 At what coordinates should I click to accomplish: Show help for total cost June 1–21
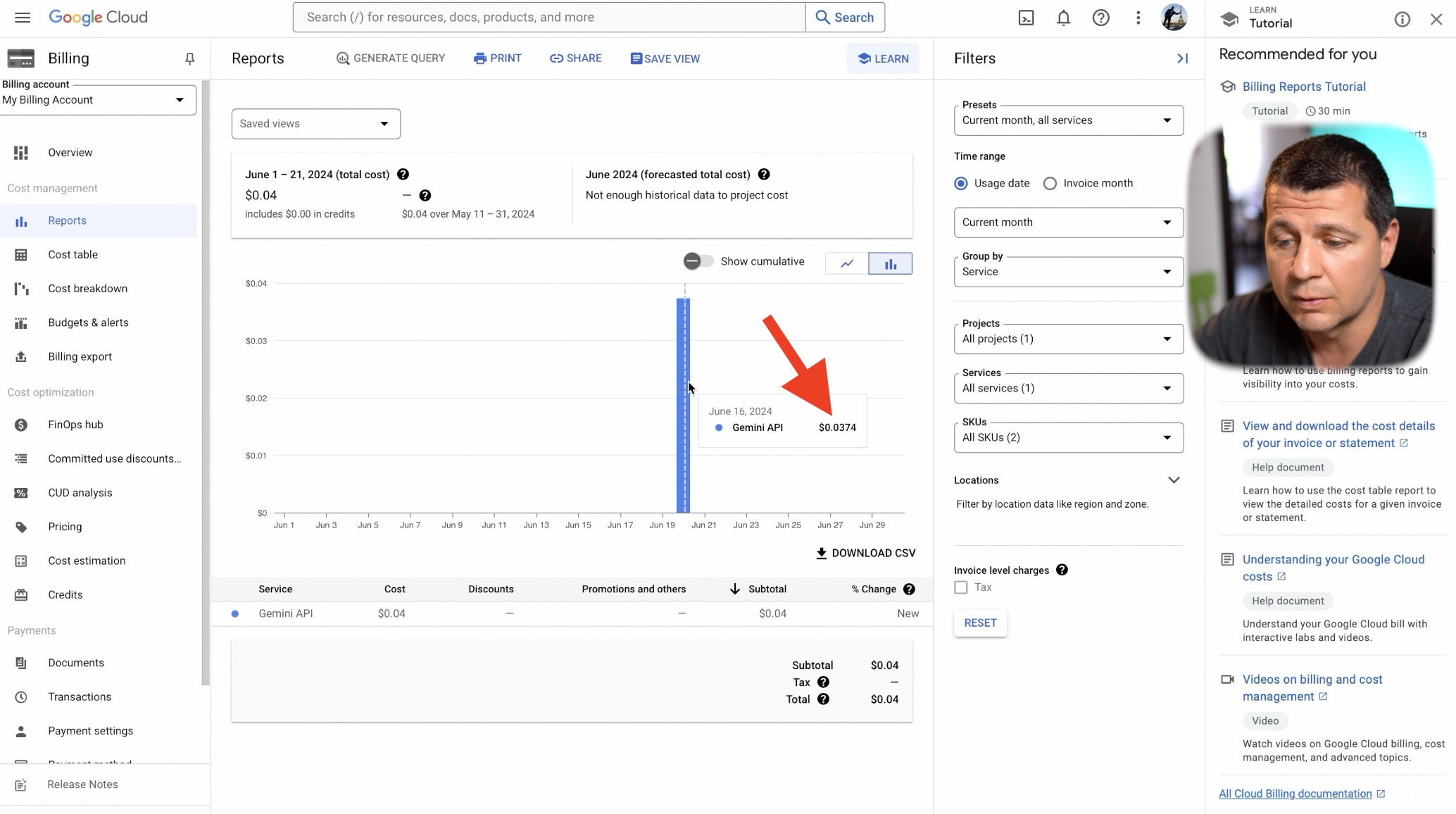(403, 175)
